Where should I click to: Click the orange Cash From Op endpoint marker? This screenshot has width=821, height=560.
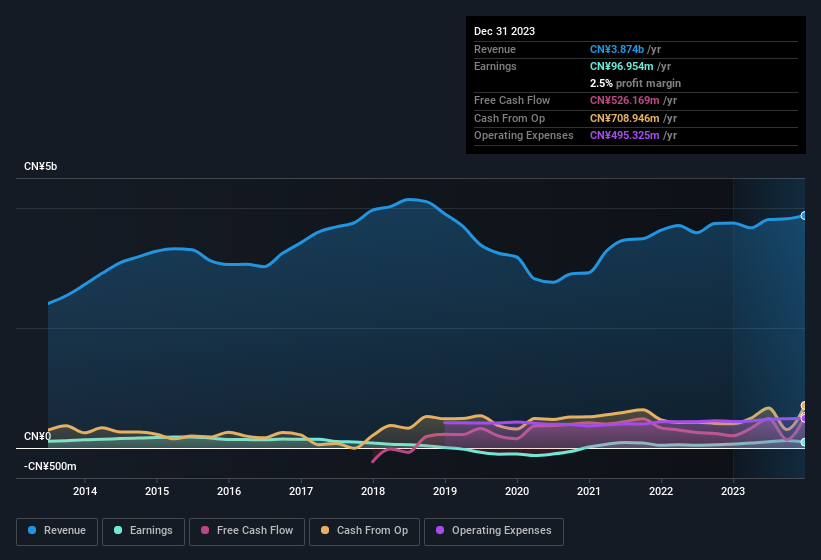pyautogui.click(x=804, y=406)
